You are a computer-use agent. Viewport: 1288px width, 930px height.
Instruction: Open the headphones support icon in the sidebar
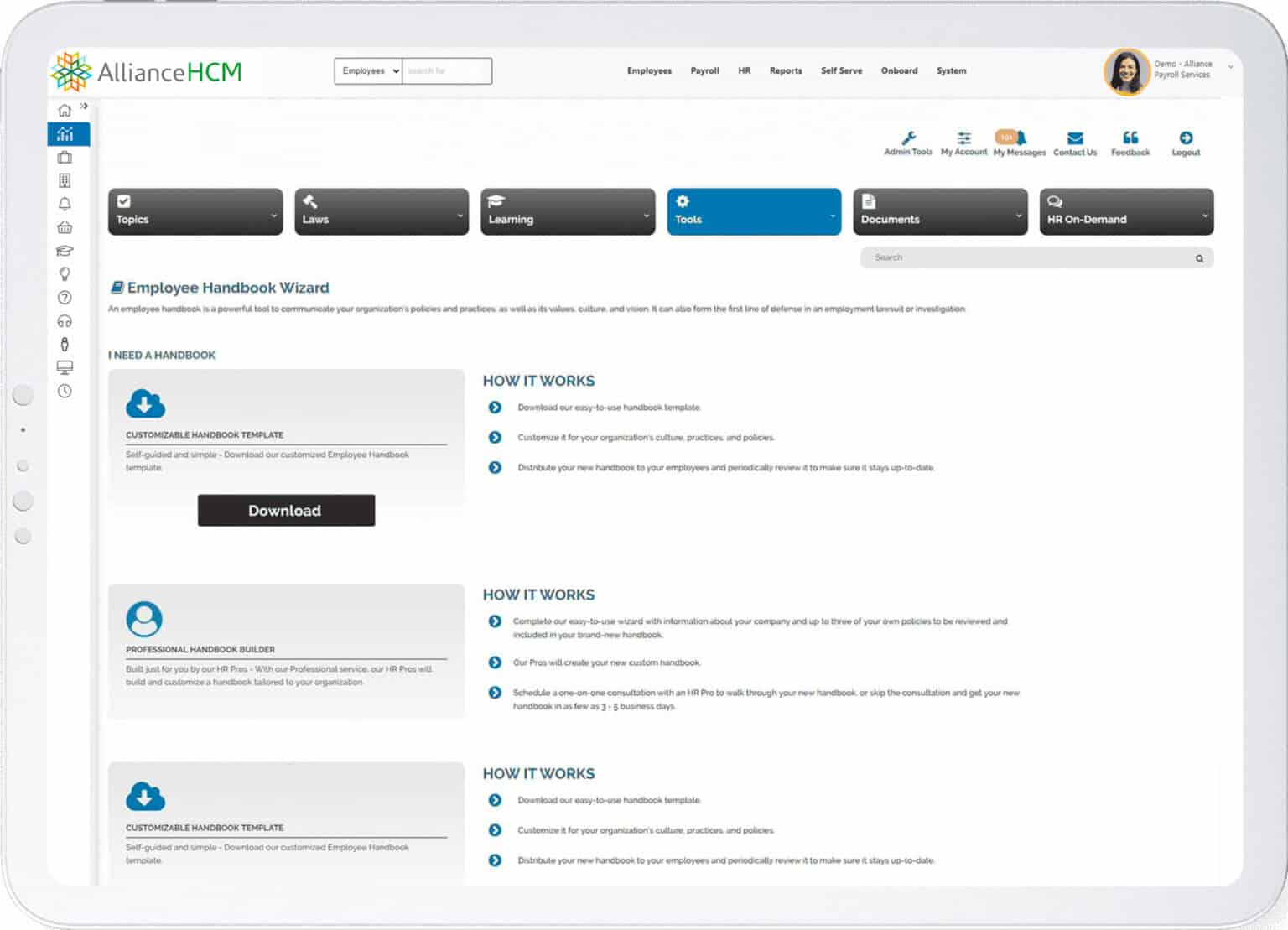(65, 320)
